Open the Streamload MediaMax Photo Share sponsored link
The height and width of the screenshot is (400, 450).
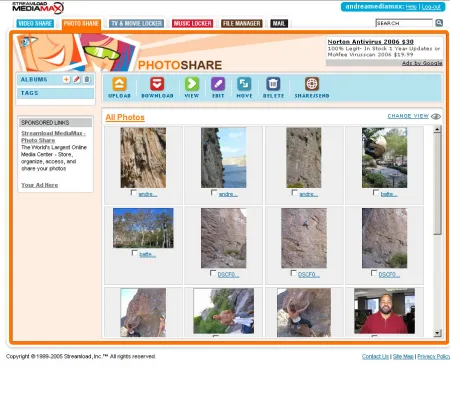pyautogui.click(x=53, y=137)
